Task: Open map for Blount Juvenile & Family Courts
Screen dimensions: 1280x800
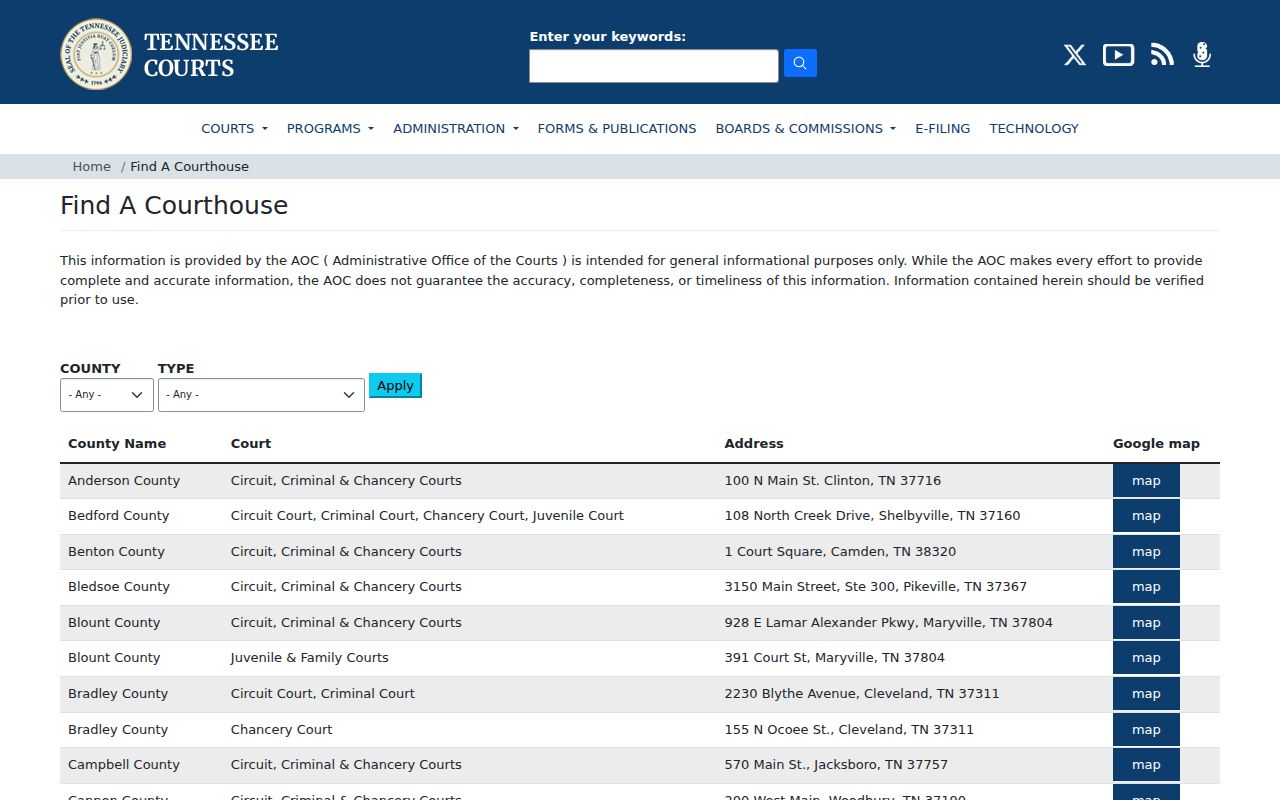Action: click(1146, 658)
